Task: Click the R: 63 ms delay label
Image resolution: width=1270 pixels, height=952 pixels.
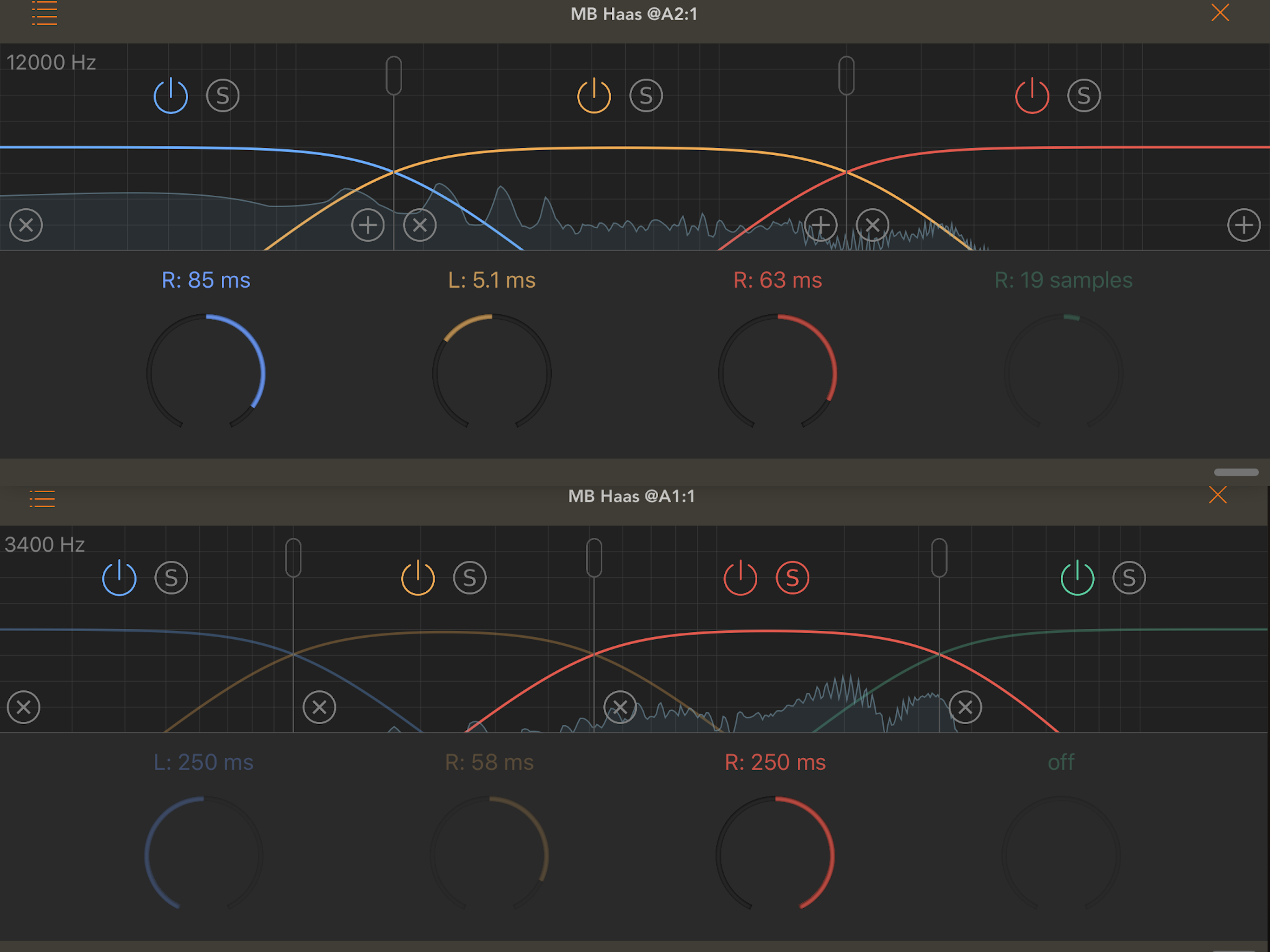Action: coord(777,280)
